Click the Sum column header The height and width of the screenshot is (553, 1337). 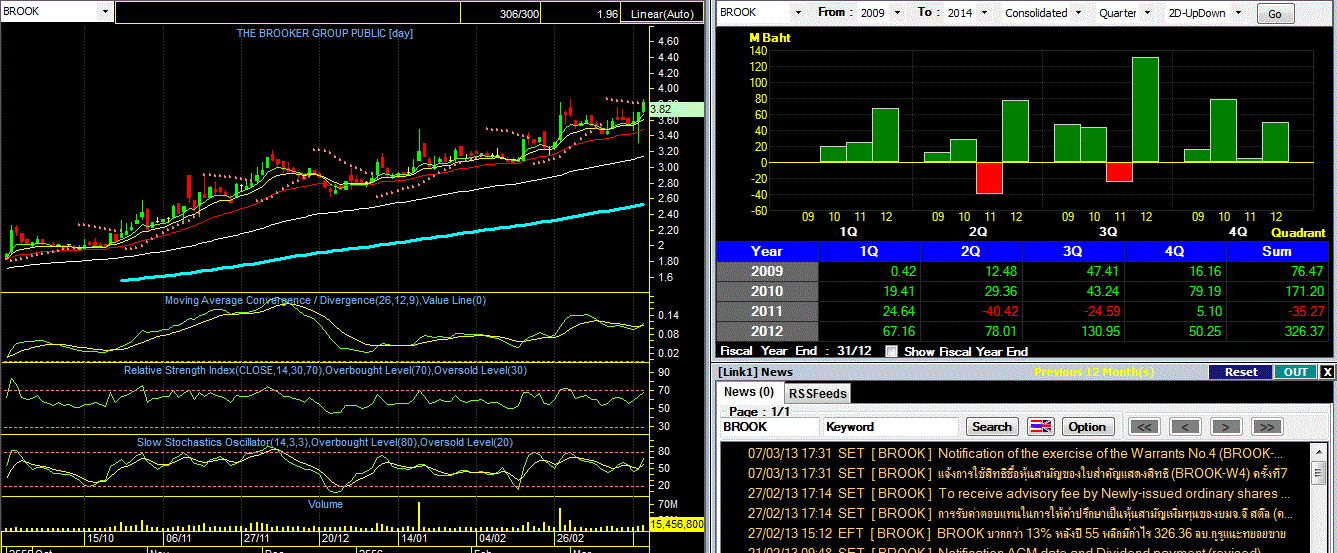pos(1277,251)
